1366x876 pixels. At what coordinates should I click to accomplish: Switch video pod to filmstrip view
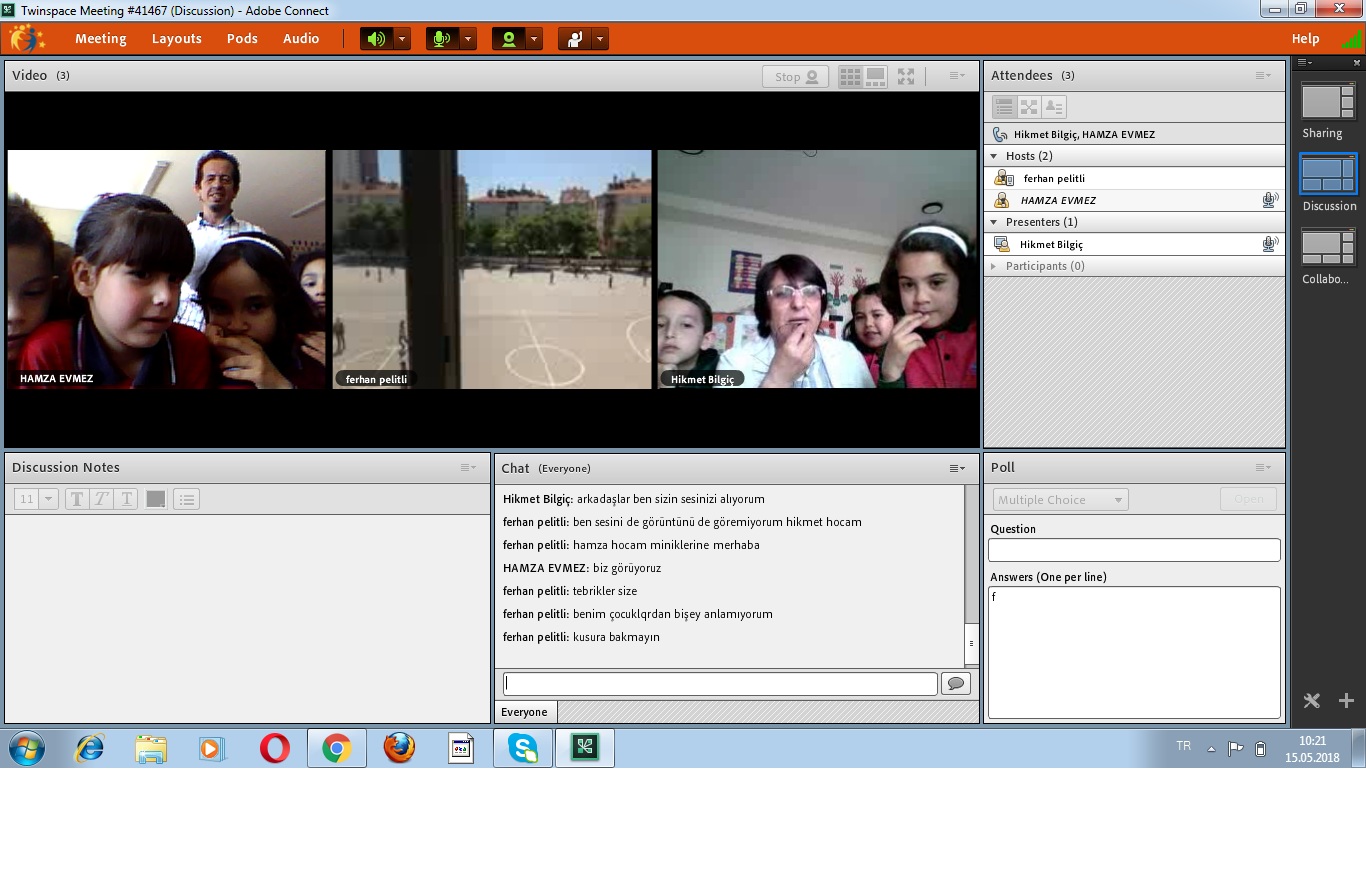pyautogui.click(x=875, y=76)
